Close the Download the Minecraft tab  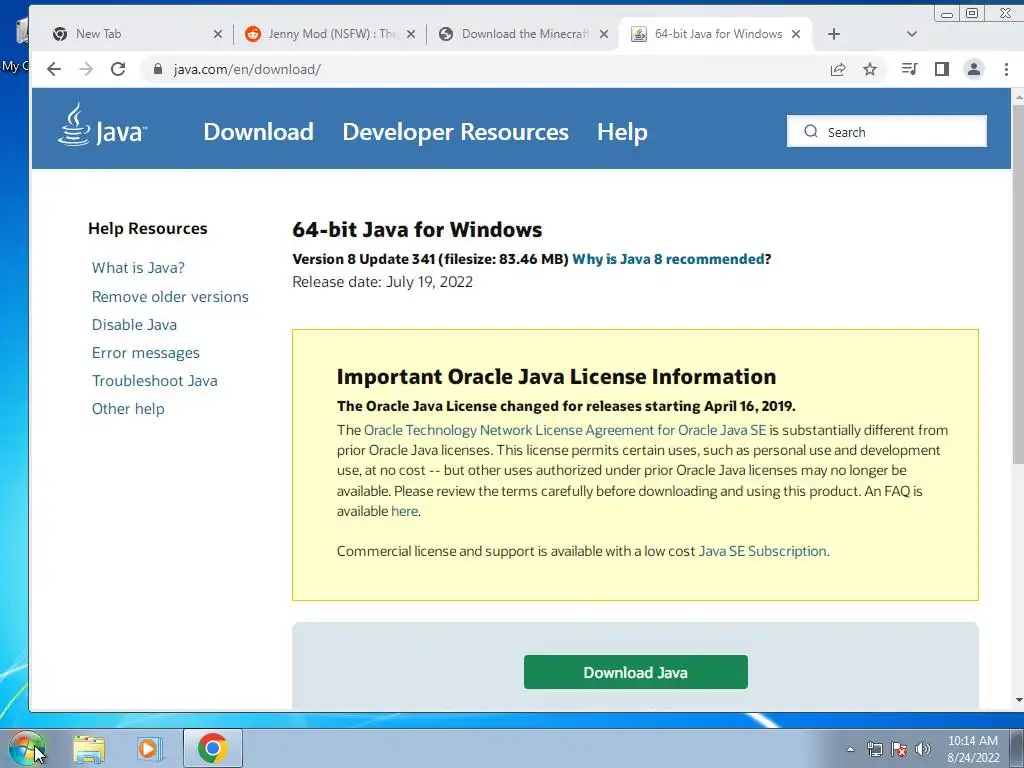coord(604,34)
